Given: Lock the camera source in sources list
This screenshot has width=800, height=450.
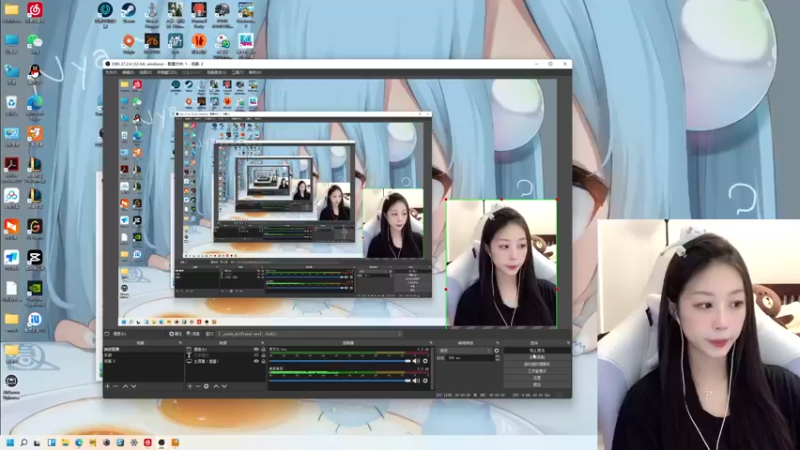Looking at the screenshot, I should tap(263, 349).
